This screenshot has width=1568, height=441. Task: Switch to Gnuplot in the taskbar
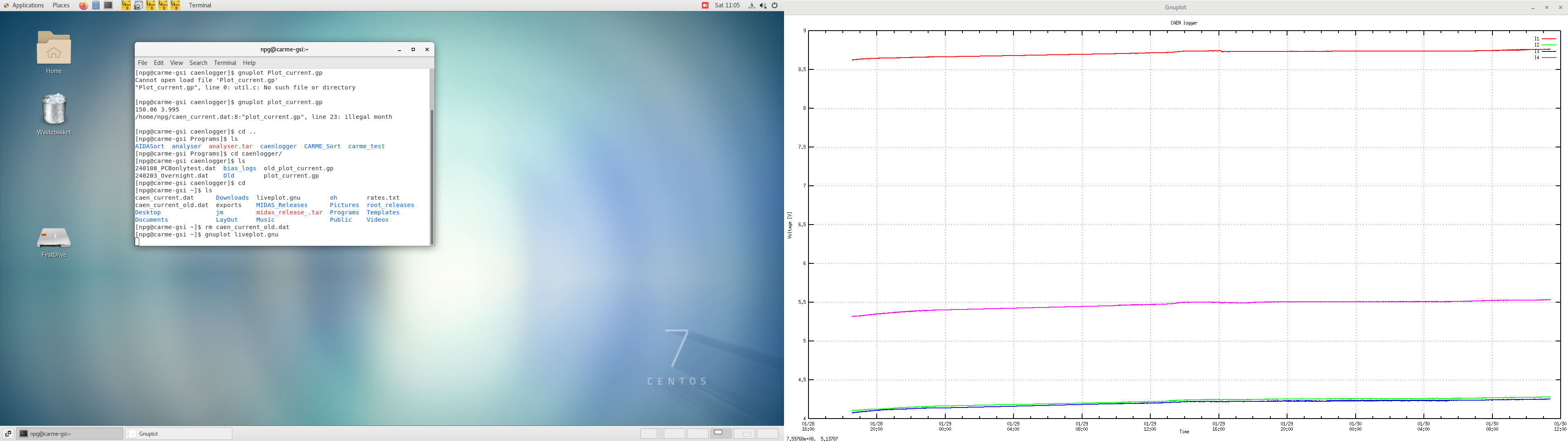pyautogui.click(x=178, y=434)
